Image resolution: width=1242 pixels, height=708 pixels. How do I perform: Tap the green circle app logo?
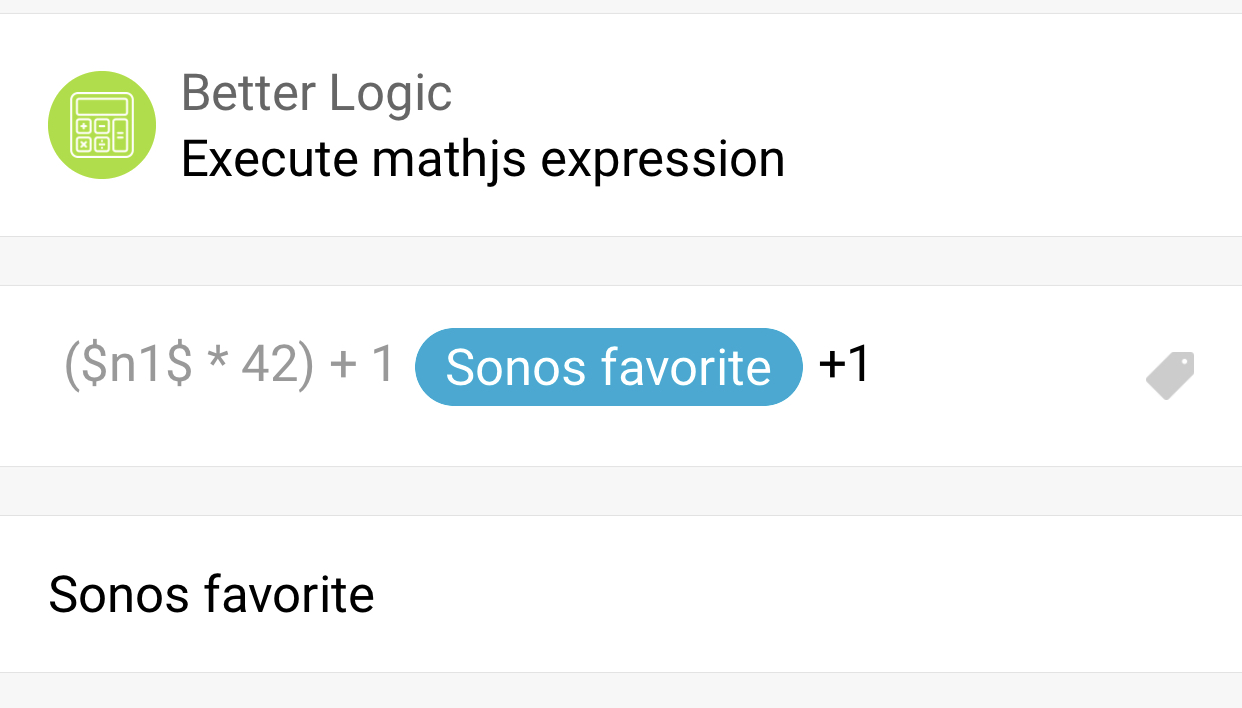pyautogui.click(x=102, y=125)
